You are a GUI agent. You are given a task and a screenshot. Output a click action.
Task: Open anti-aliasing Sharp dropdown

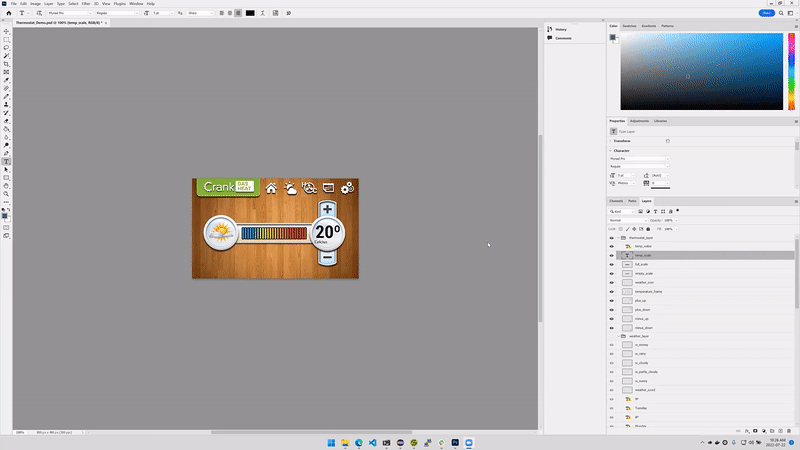click(x=200, y=13)
